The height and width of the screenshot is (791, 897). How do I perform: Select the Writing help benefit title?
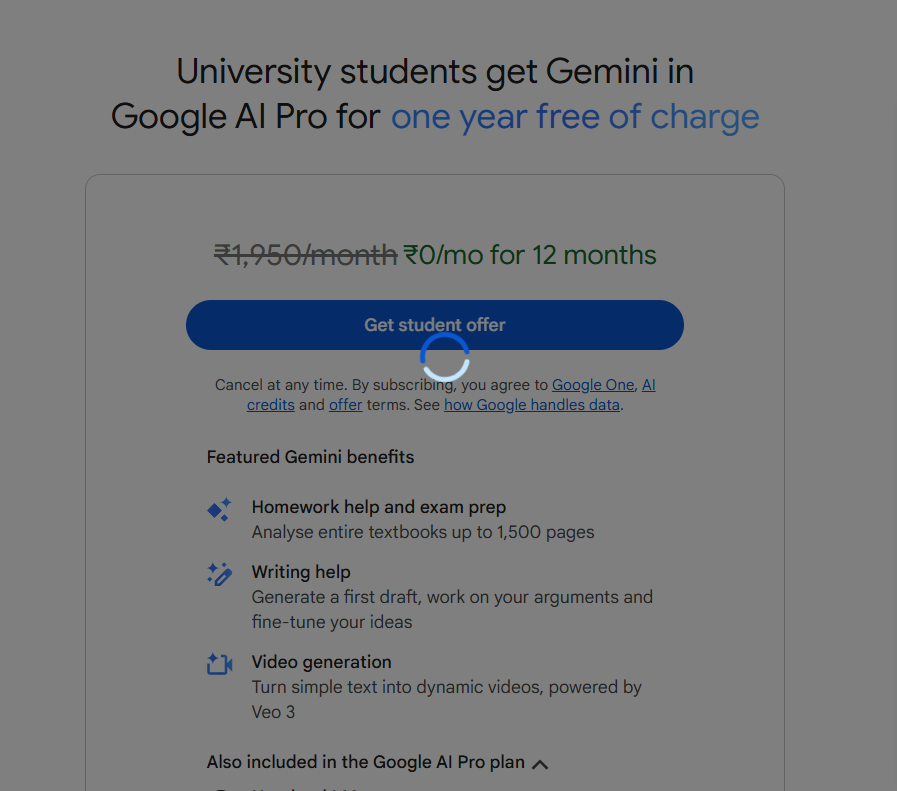tap(301, 572)
